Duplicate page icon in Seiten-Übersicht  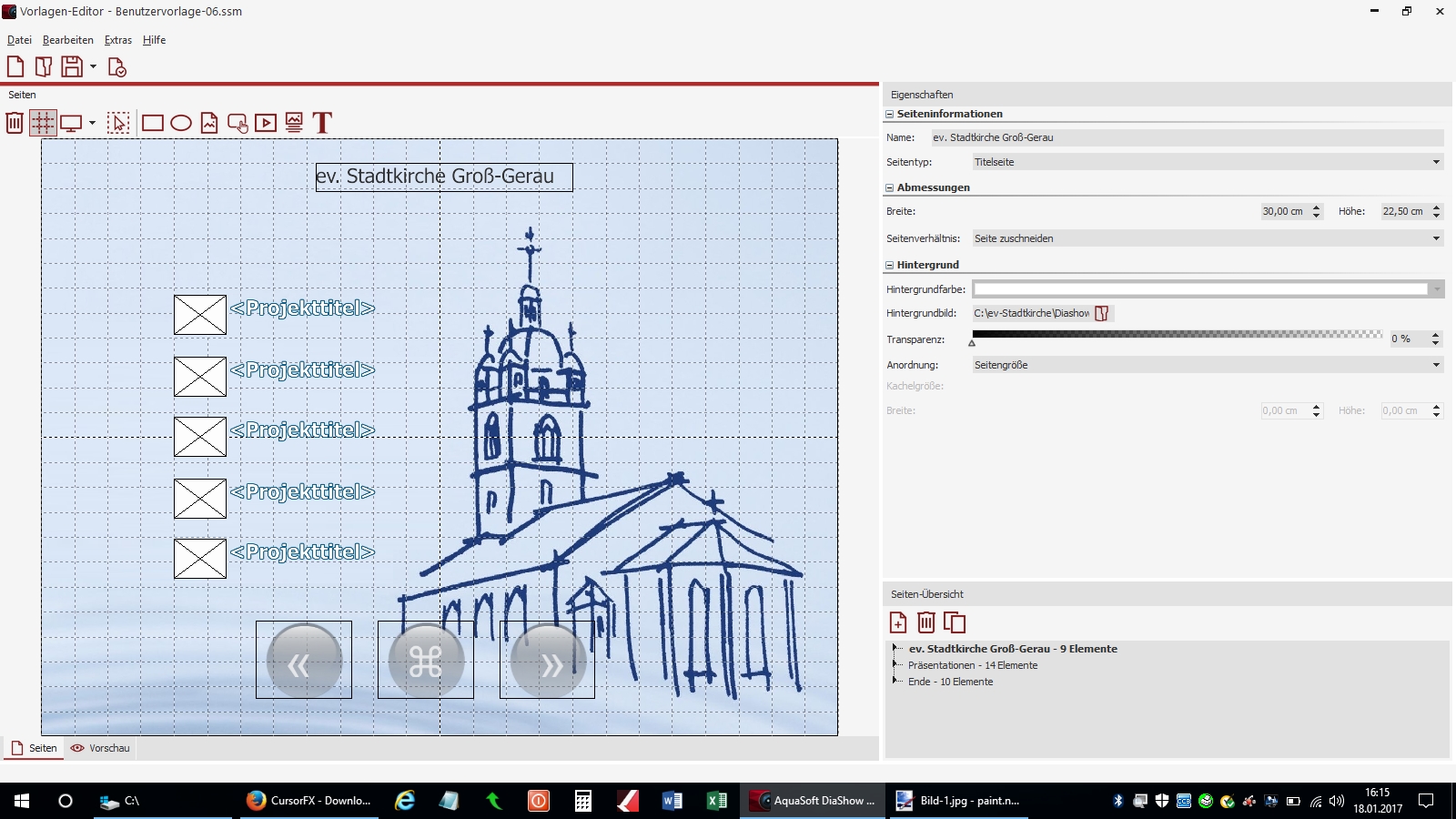pos(955,622)
